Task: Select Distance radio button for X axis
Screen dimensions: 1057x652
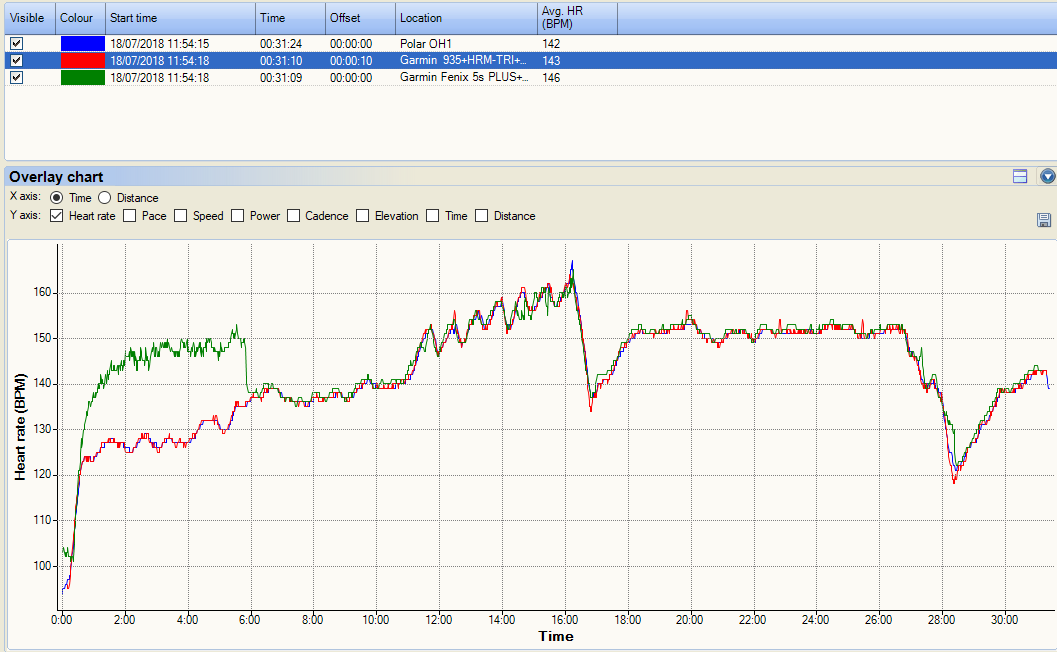Action: (x=105, y=198)
